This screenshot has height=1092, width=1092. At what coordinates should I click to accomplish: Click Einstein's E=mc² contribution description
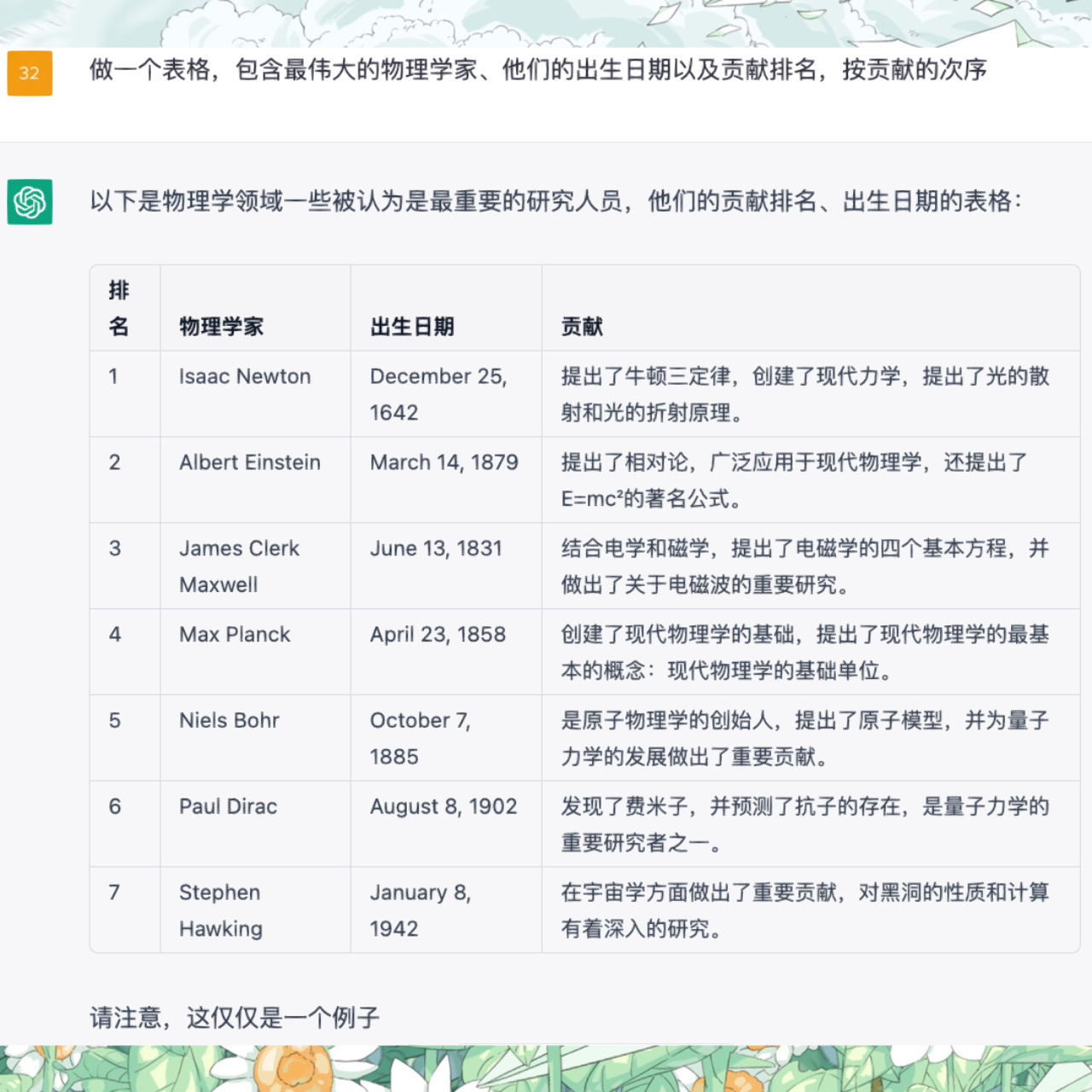[793, 480]
